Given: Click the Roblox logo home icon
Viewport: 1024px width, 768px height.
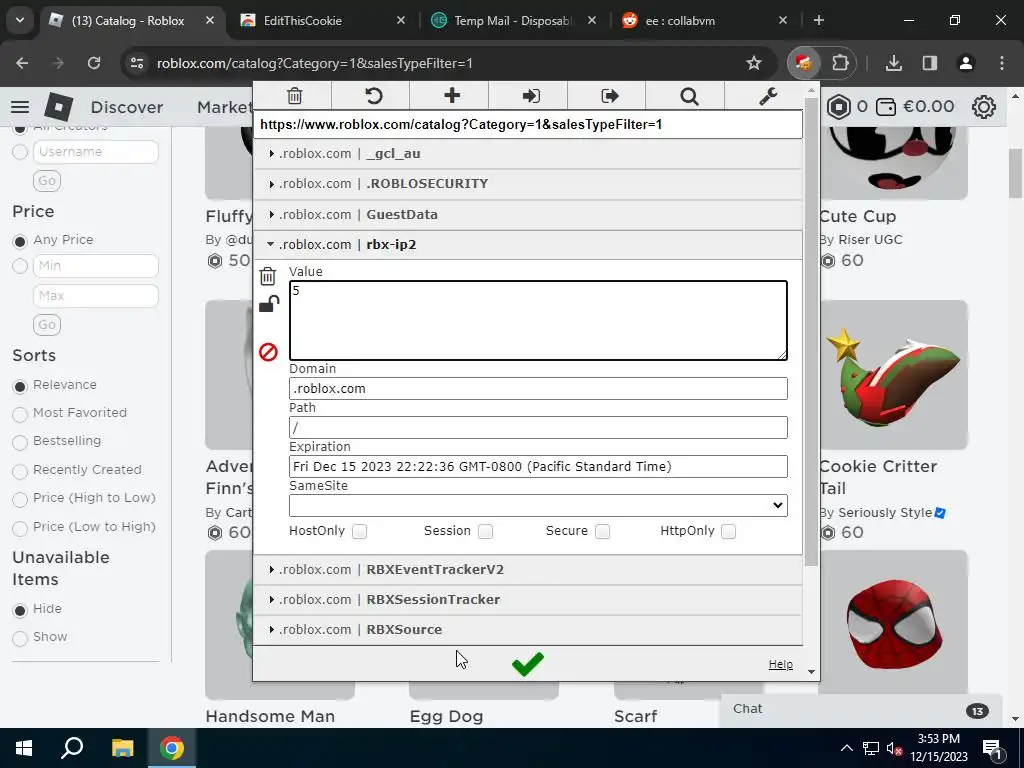Looking at the screenshot, I should click(59, 106).
